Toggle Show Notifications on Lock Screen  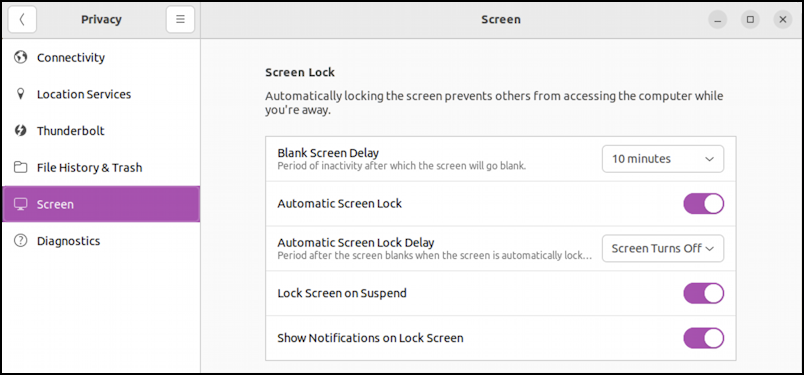pyautogui.click(x=704, y=338)
